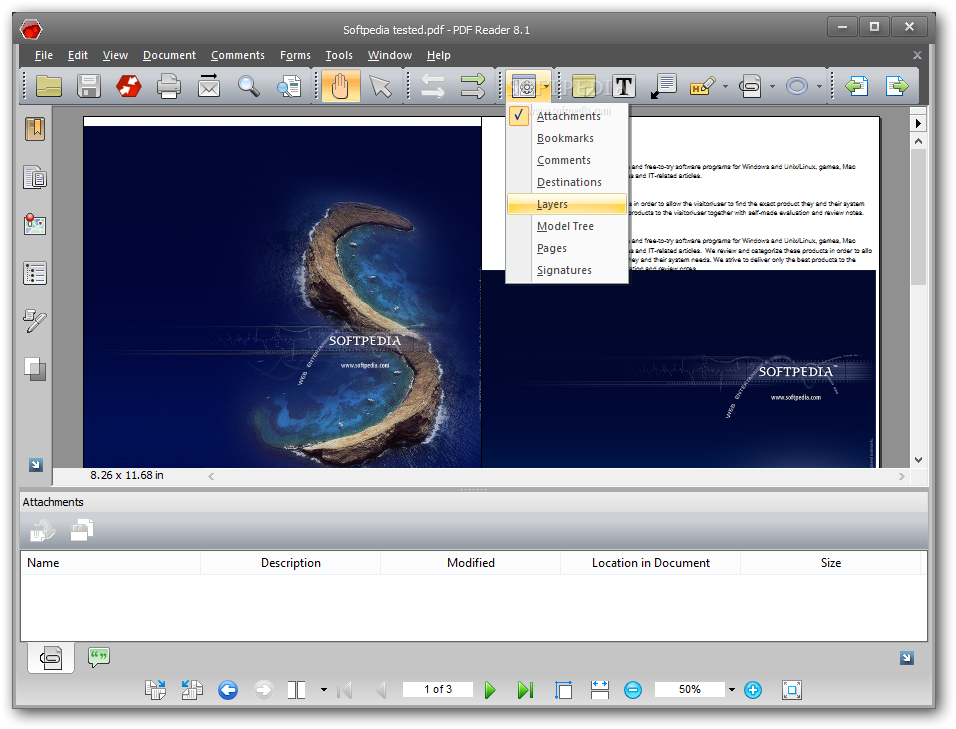The height and width of the screenshot is (729, 956).
Task: Click the undo back arrows icon
Action: 432,86
